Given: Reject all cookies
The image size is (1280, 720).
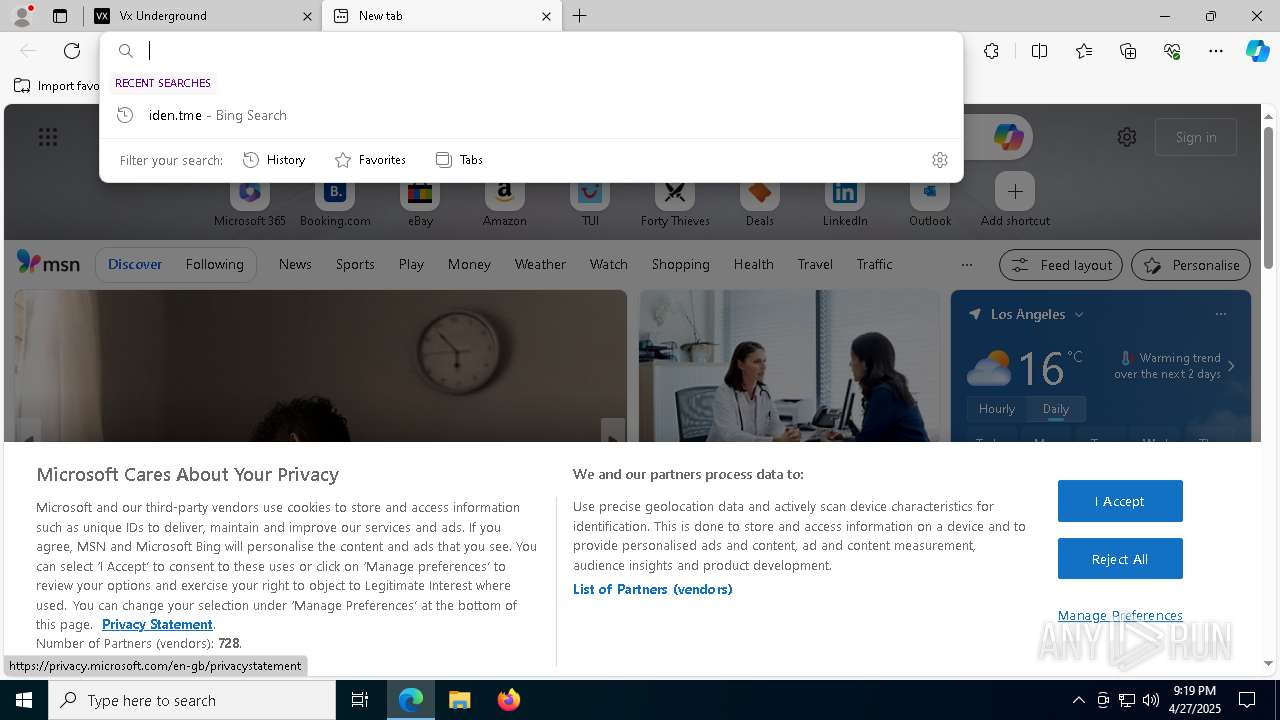Looking at the screenshot, I should click(x=1120, y=559).
